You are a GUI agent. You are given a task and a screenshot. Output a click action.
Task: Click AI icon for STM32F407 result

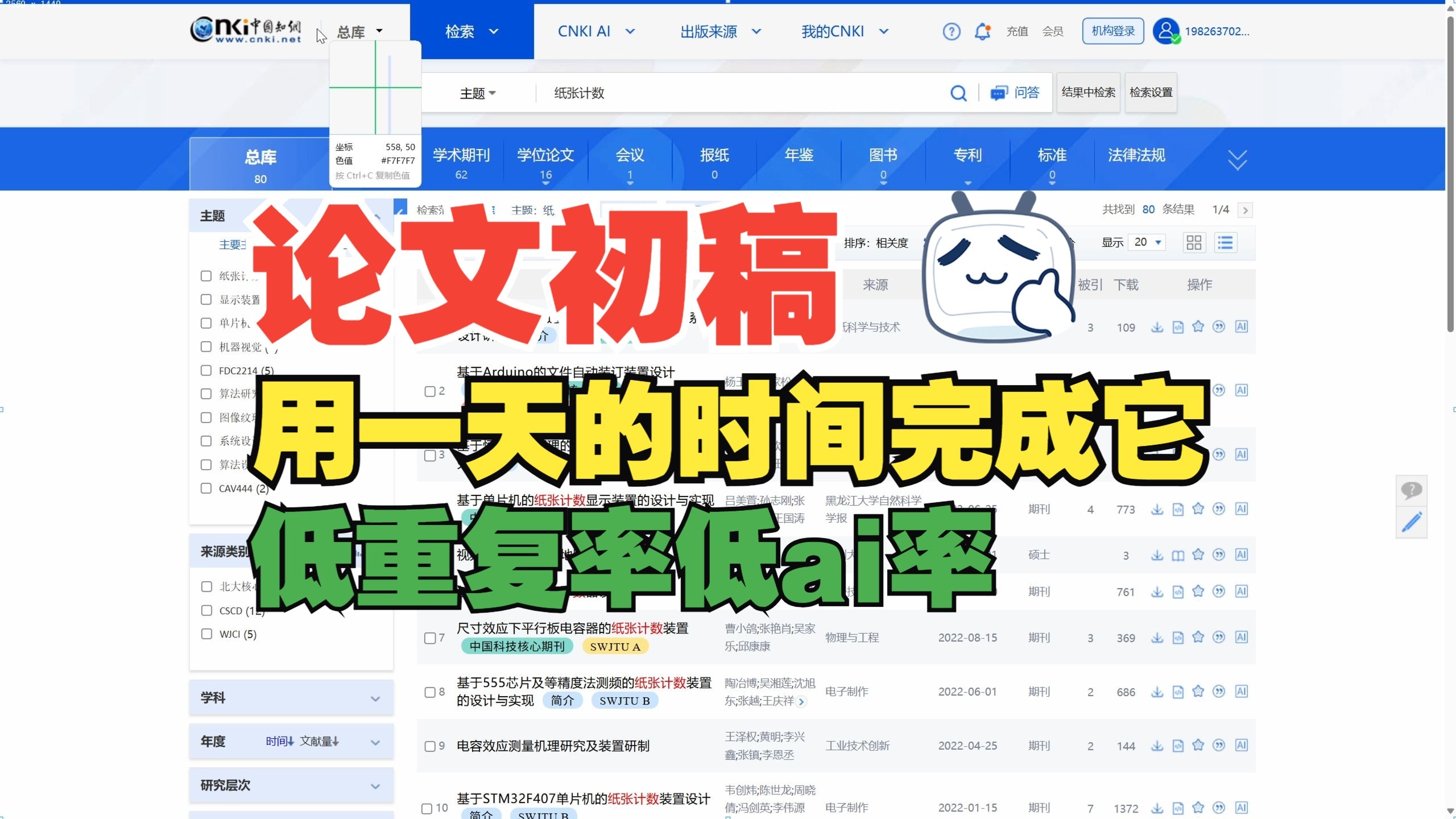(x=1241, y=808)
